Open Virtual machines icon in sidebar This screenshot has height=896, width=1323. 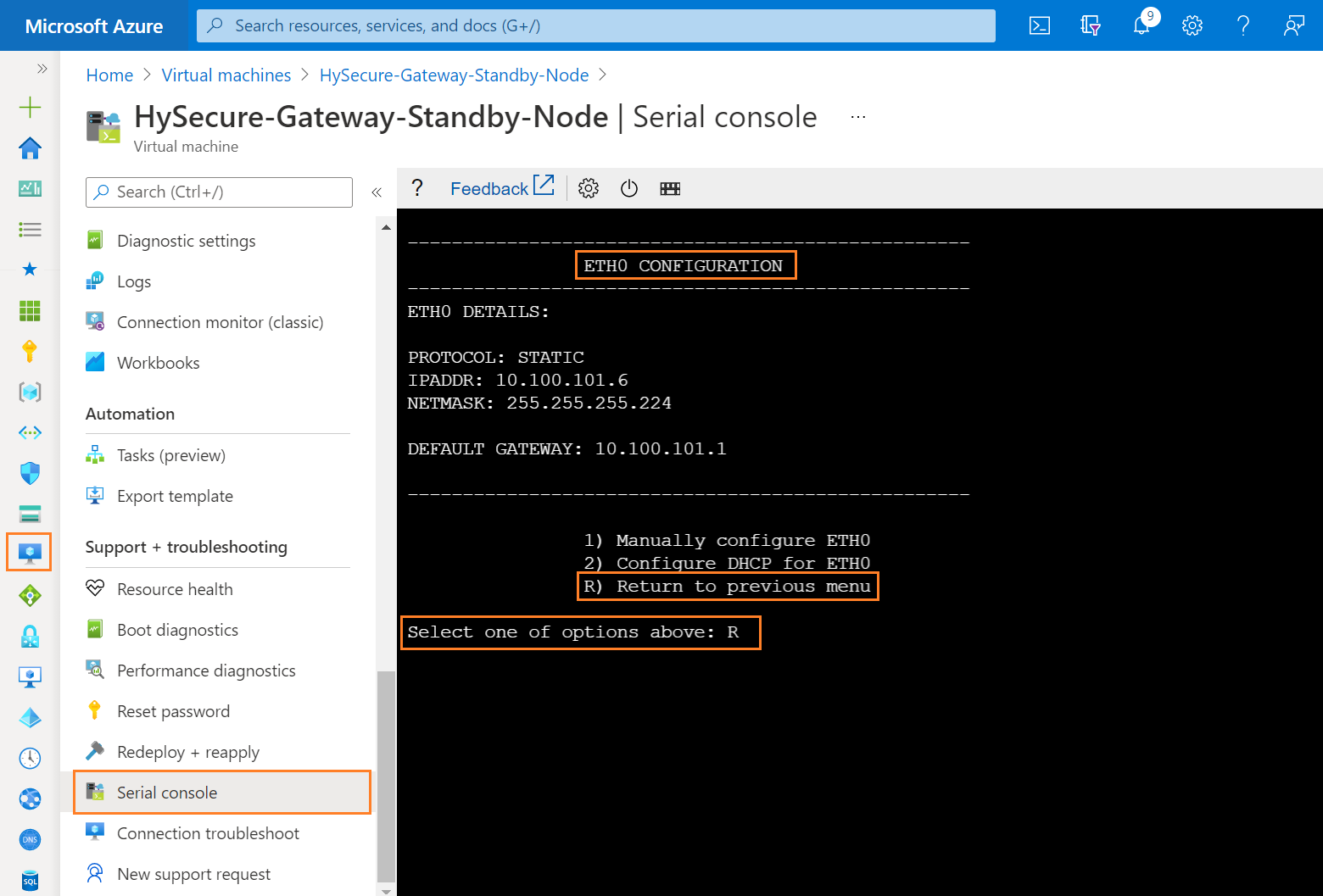(x=30, y=554)
